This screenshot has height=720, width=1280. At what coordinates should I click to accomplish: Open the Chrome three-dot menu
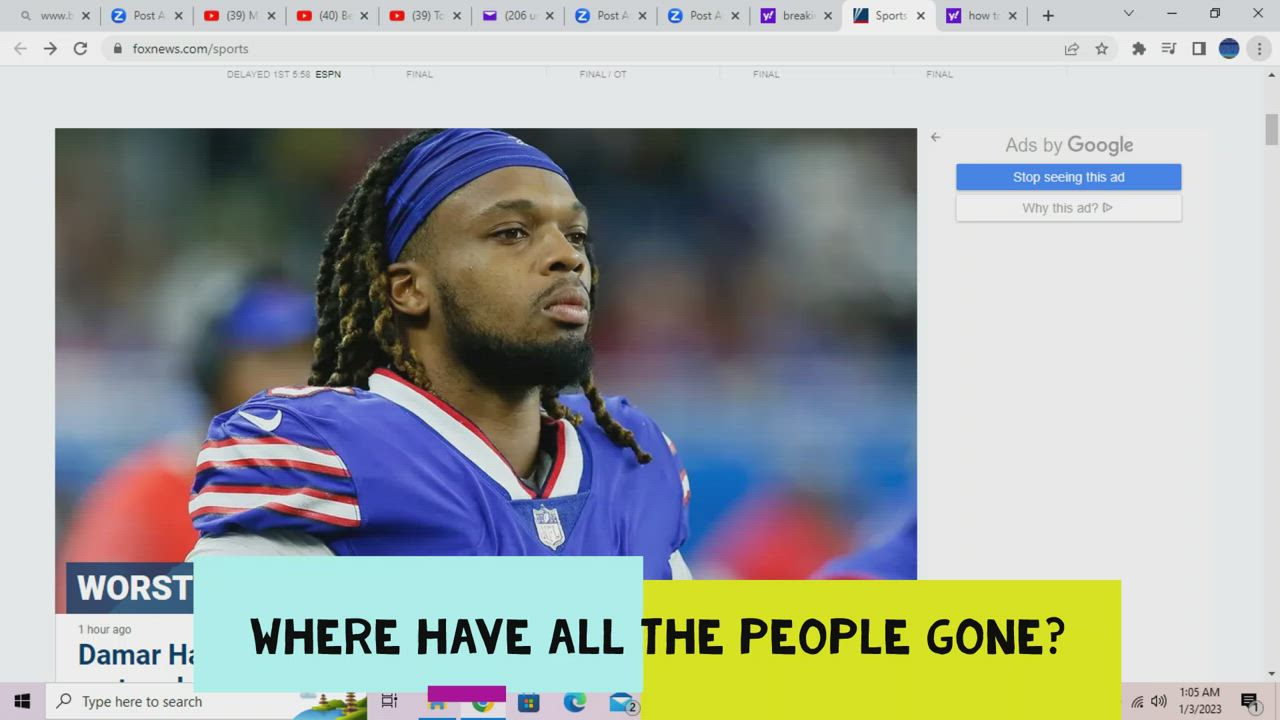pos(1259,48)
